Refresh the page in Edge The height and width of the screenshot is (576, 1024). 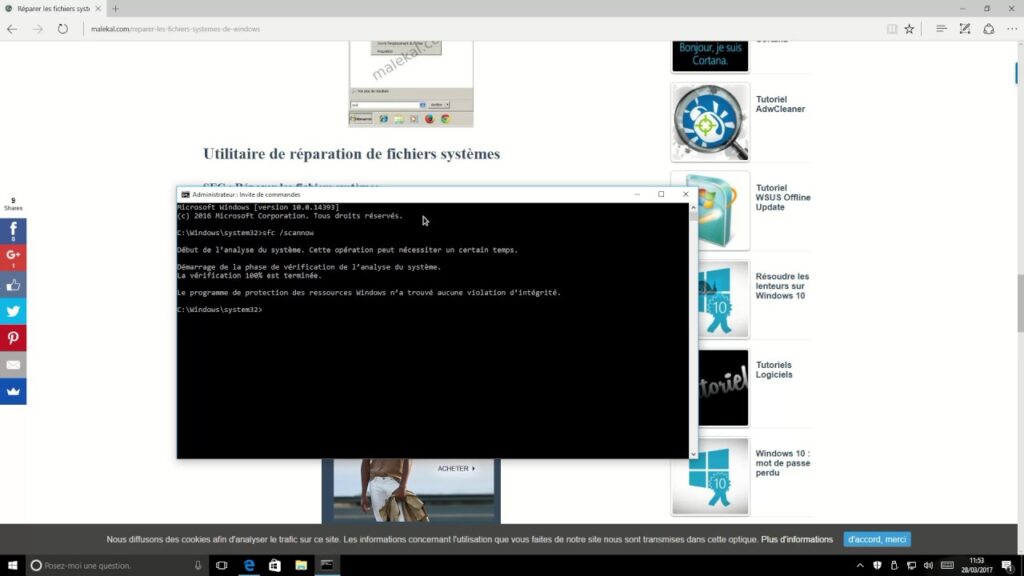(63, 29)
